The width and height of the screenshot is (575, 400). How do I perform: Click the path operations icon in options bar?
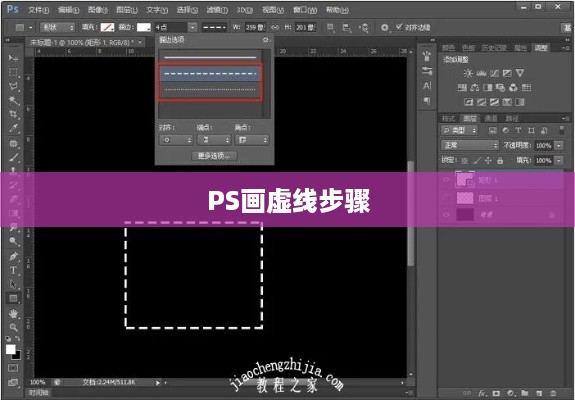[x=330, y=27]
